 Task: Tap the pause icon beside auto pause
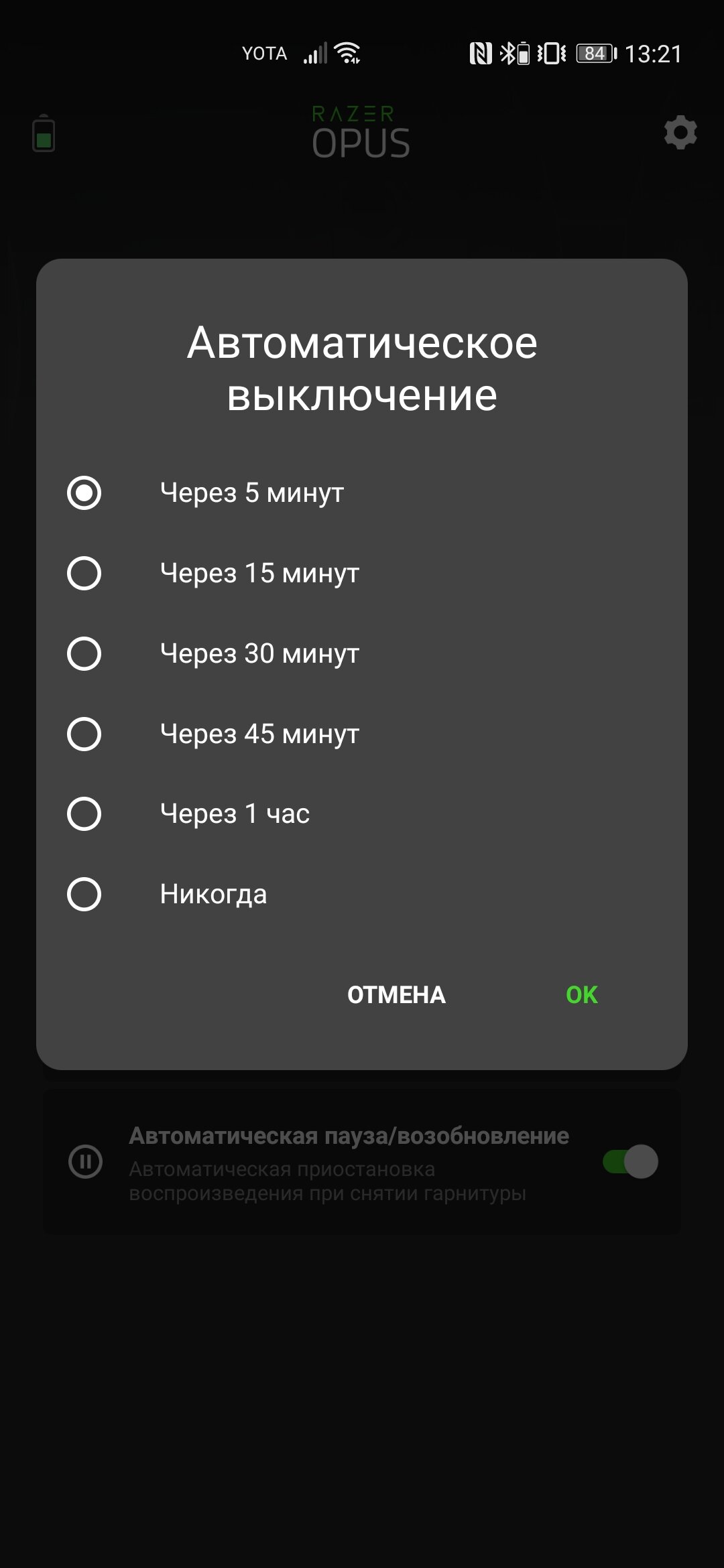click(86, 1161)
